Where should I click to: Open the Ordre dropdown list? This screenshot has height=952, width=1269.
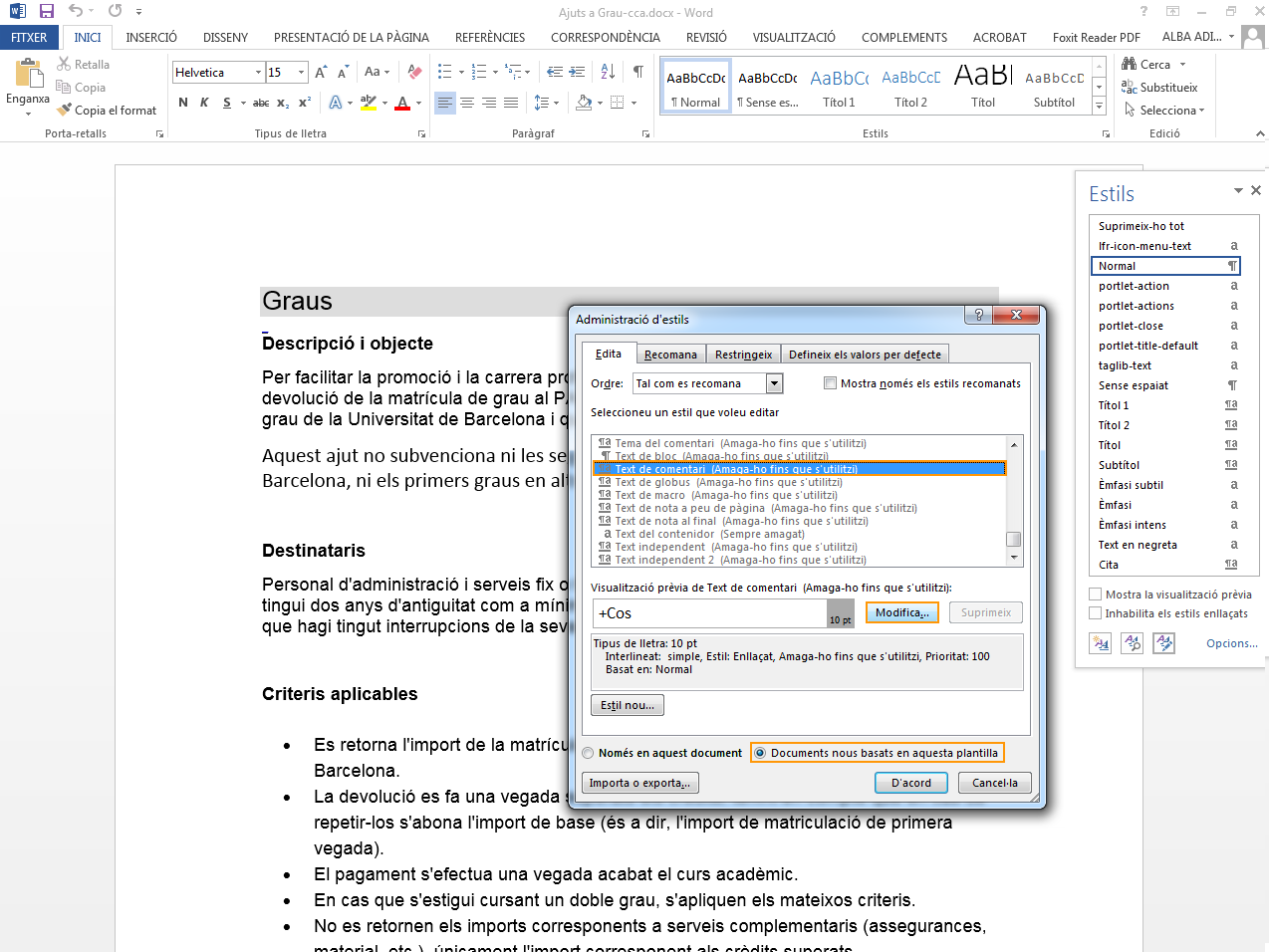tap(774, 383)
